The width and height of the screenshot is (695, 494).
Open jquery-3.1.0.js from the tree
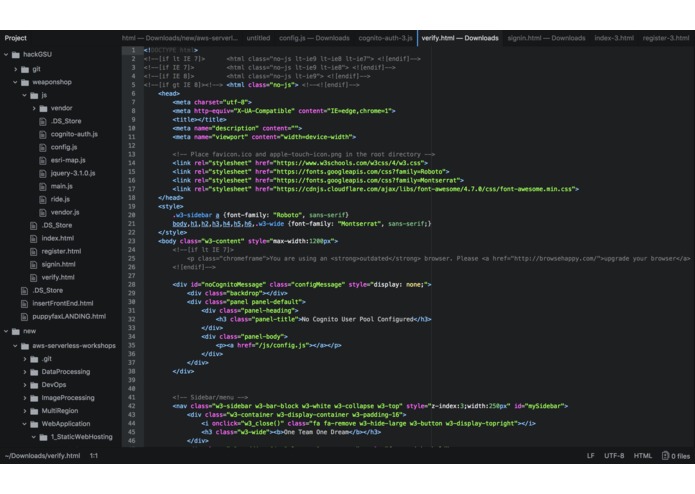(73, 173)
